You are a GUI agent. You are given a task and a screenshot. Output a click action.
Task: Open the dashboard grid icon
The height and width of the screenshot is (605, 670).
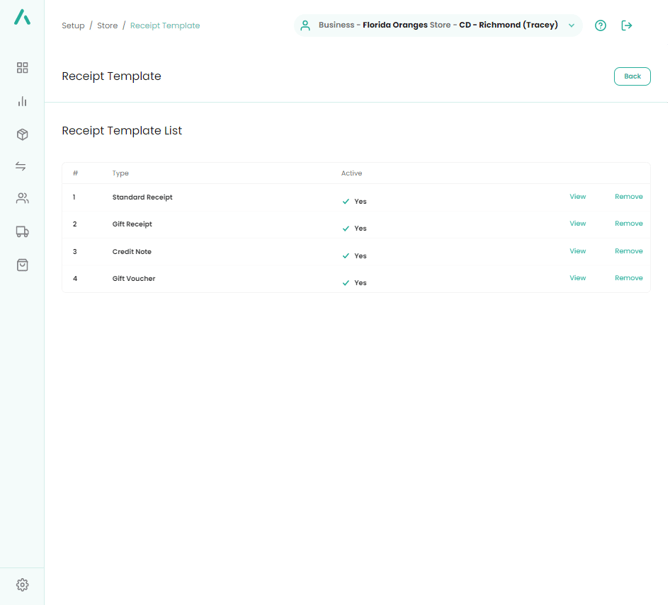22,68
